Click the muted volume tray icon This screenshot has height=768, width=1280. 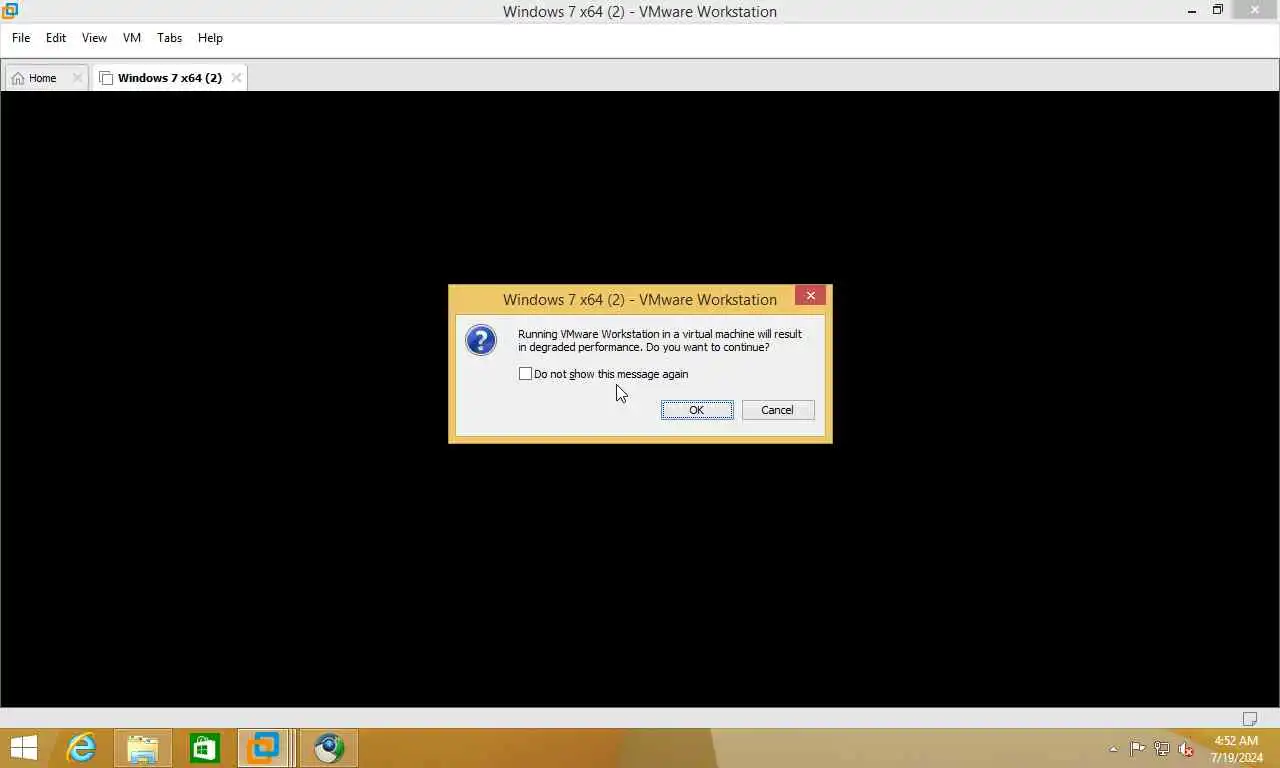[x=1186, y=749]
